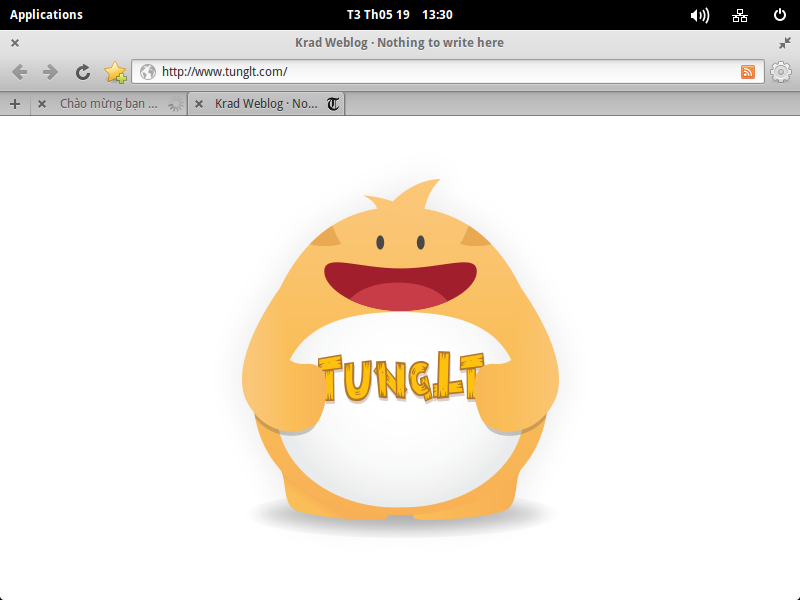This screenshot has width=800, height=600.
Task: Close the browser window
Action: [15, 43]
